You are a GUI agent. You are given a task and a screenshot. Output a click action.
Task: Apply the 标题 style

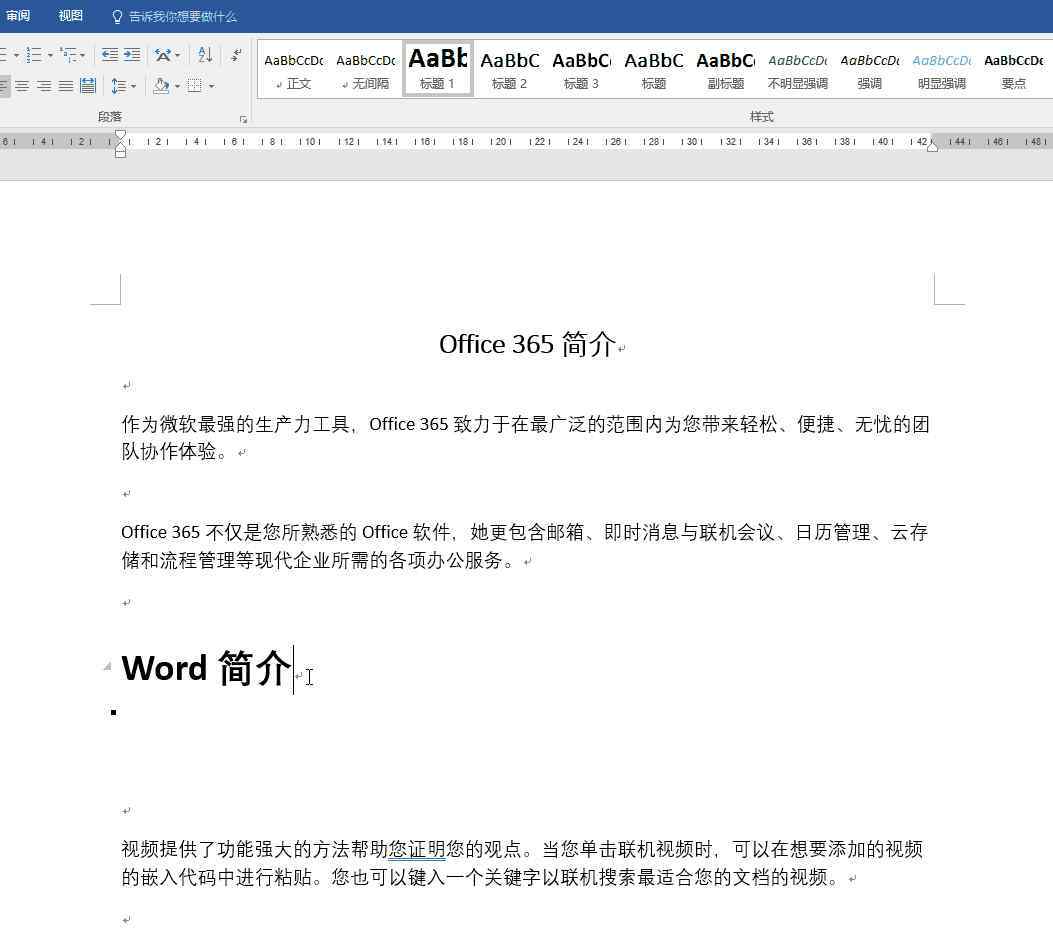[654, 70]
